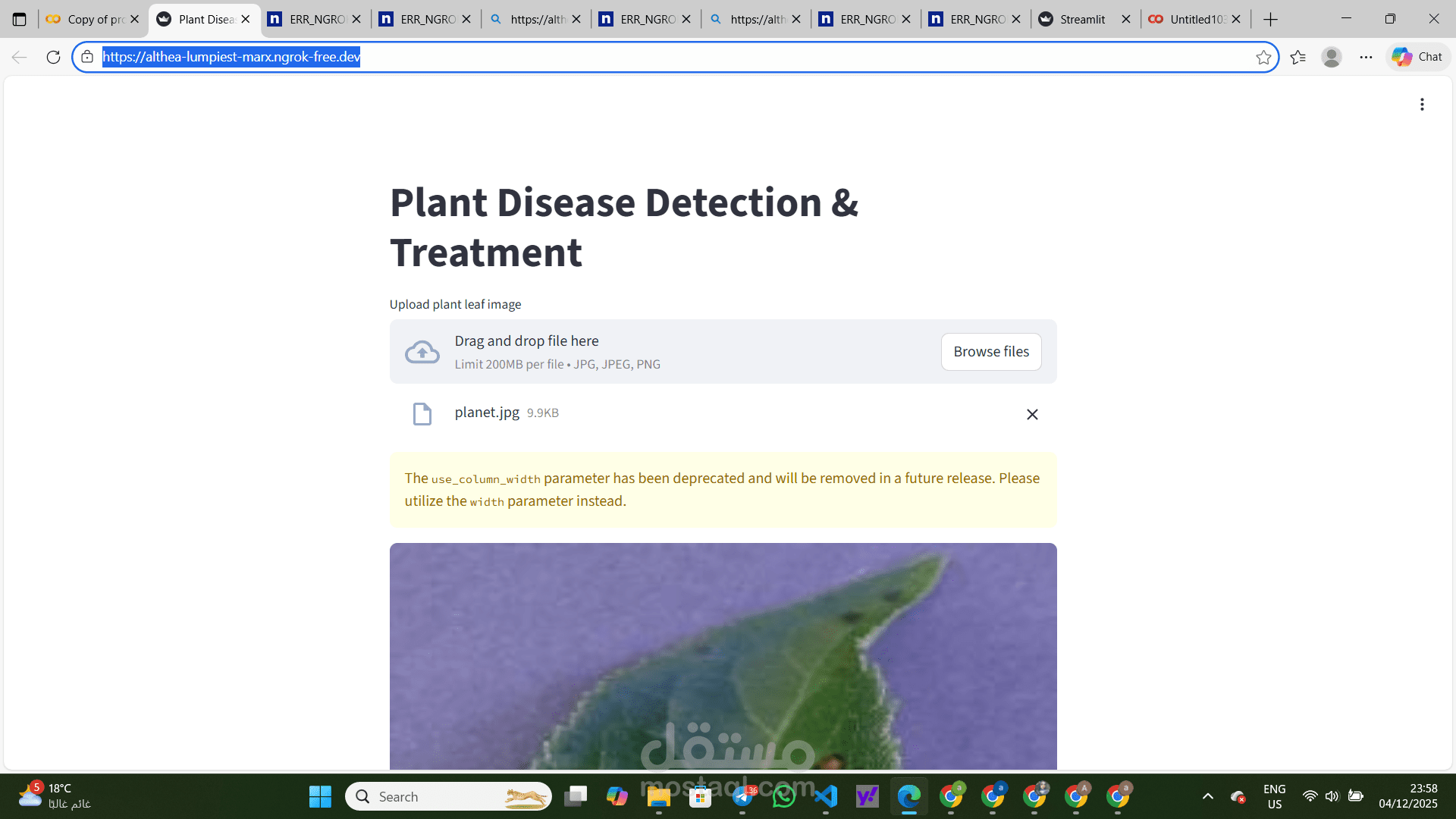Open a new browser tab
The width and height of the screenshot is (1456, 819).
1270,19
